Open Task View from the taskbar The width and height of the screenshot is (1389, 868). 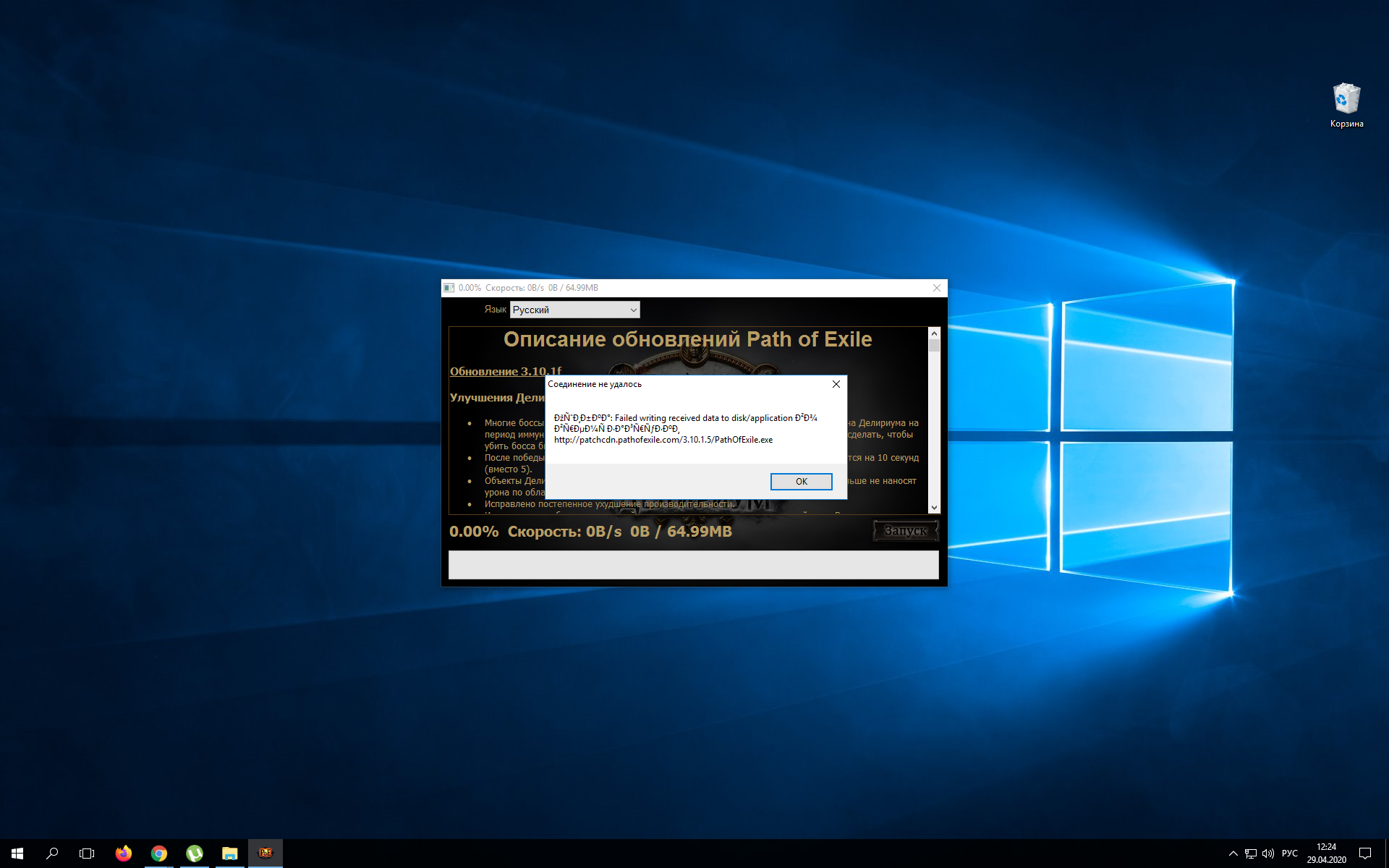(x=87, y=854)
